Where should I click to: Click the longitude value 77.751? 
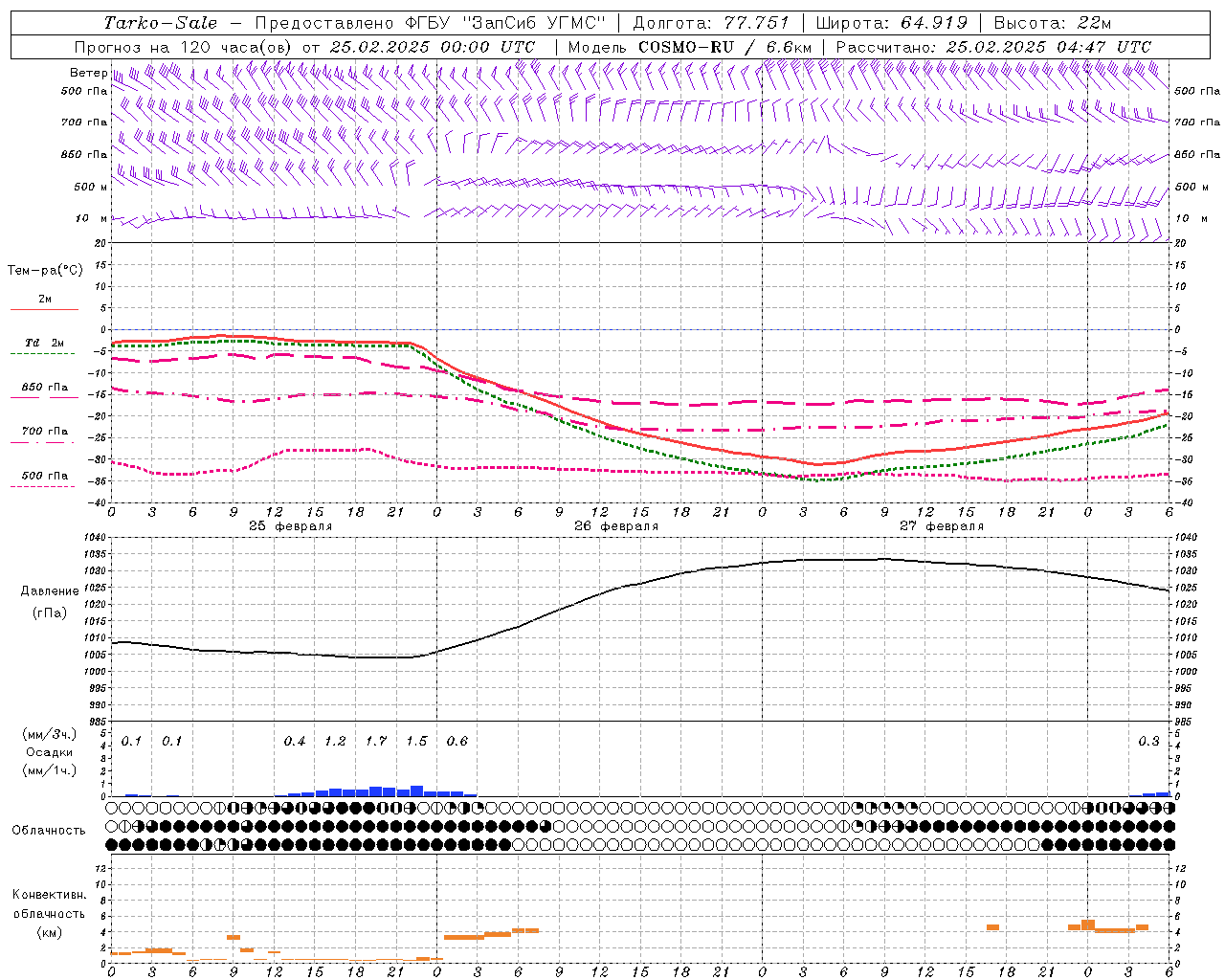(756, 23)
